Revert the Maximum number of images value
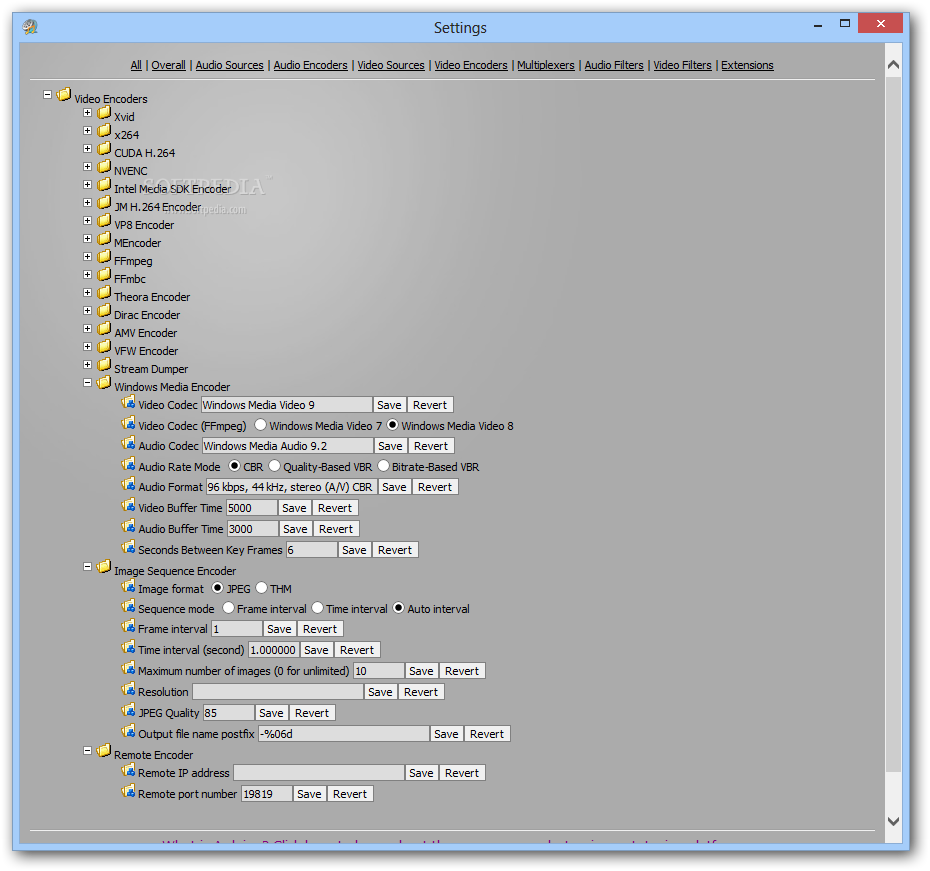This screenshot has height=871, width=930. (462, 671)
